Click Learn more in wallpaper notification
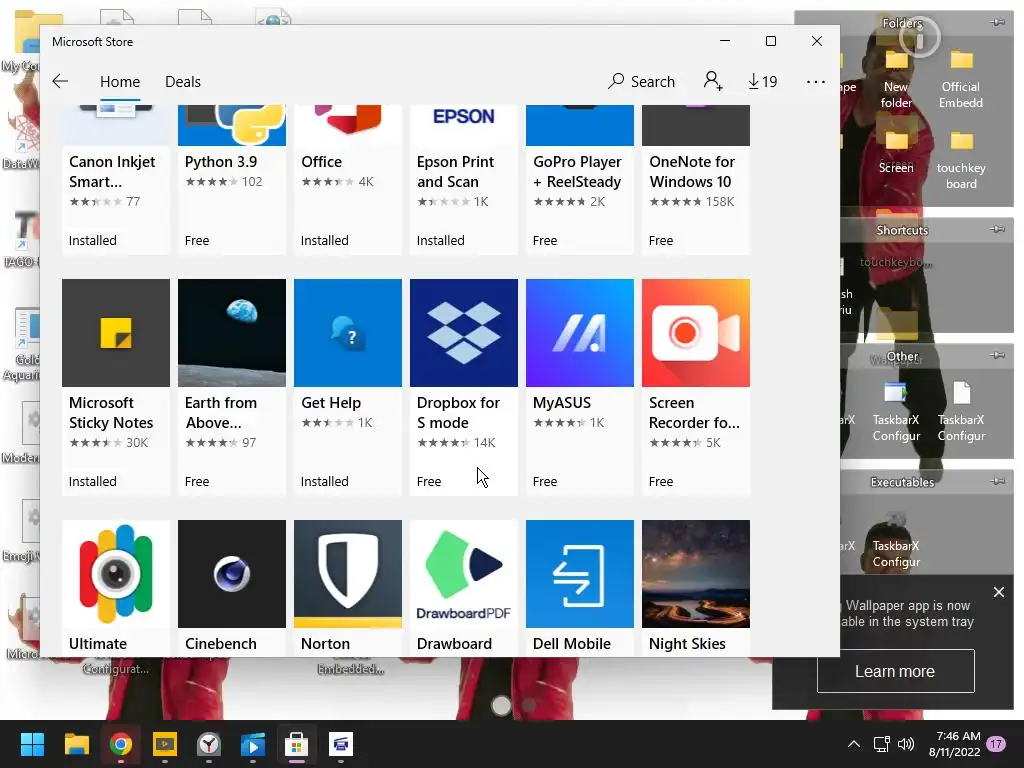1024x768 pixels. tap(895, 671)
